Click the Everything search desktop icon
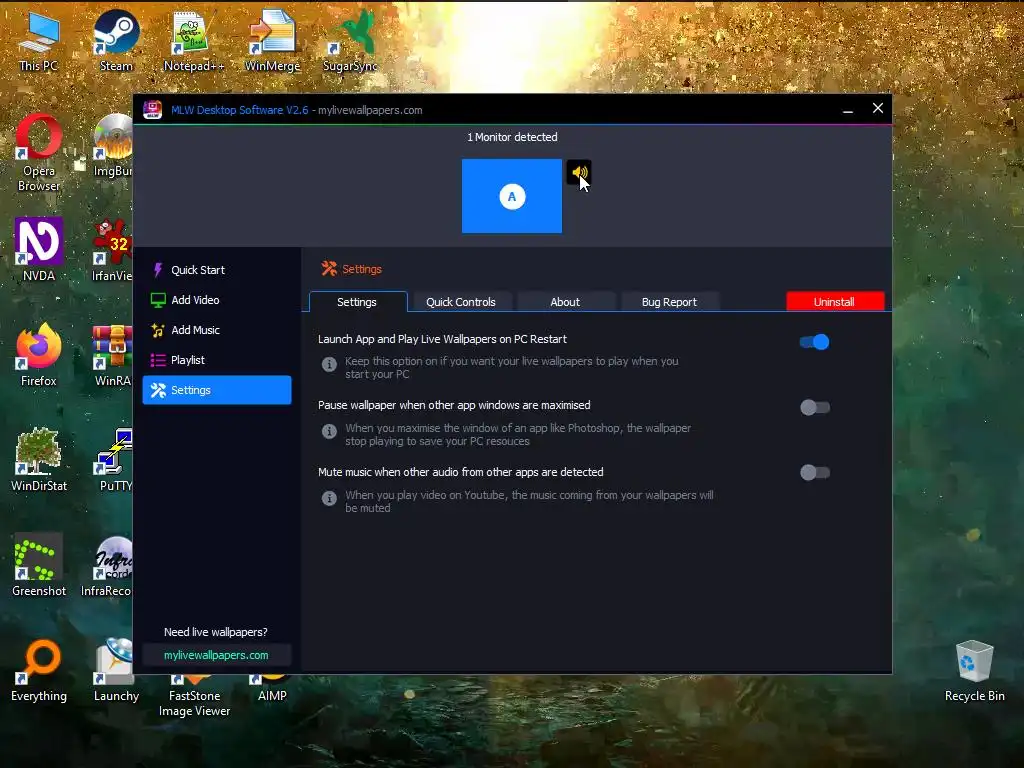Image resolution: width=1024 pixels, height=768 pixels. coord(39,671)
